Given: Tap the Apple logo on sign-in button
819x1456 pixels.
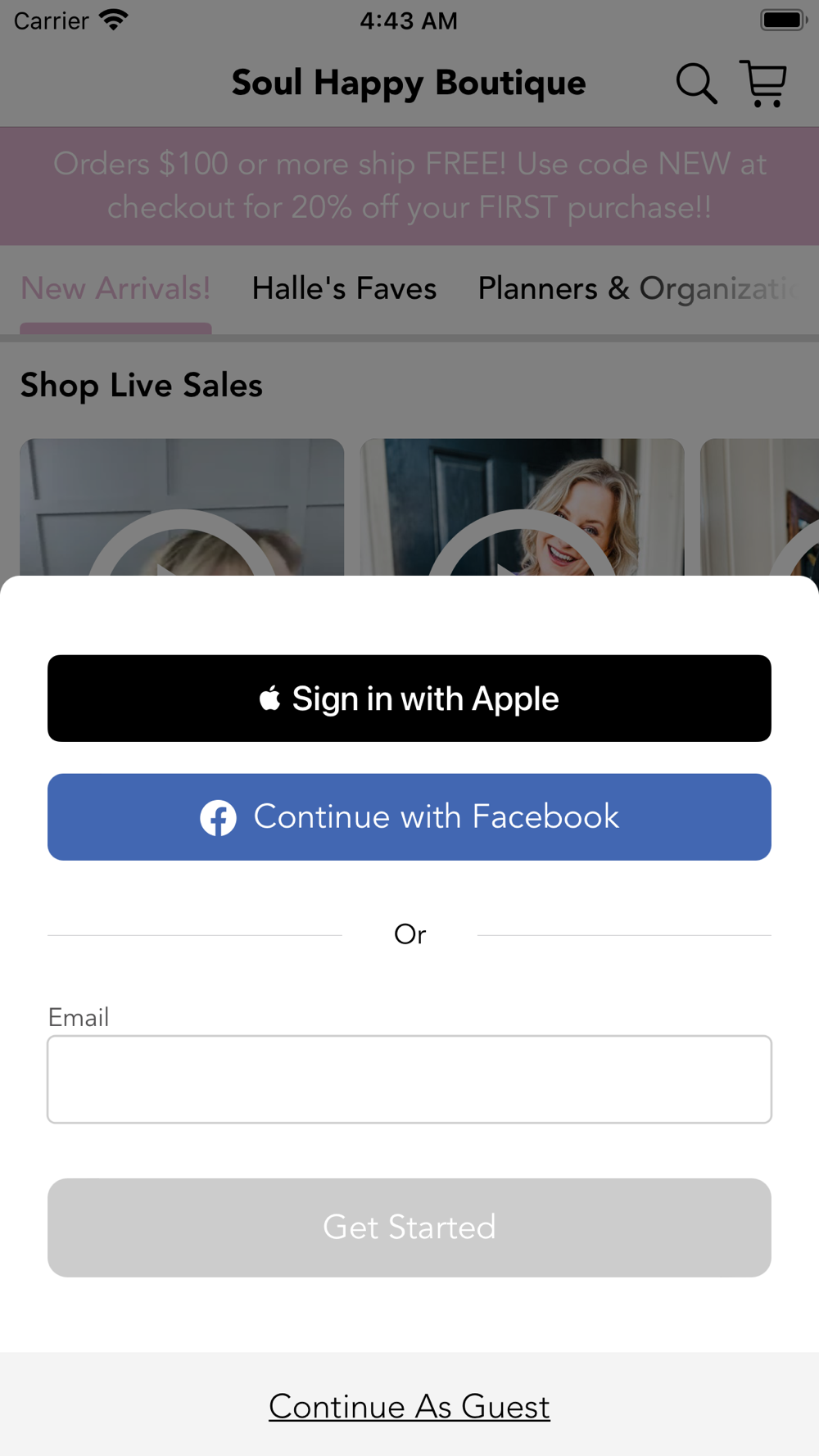Looking at the screenshot, I should [x=270, y=699].
